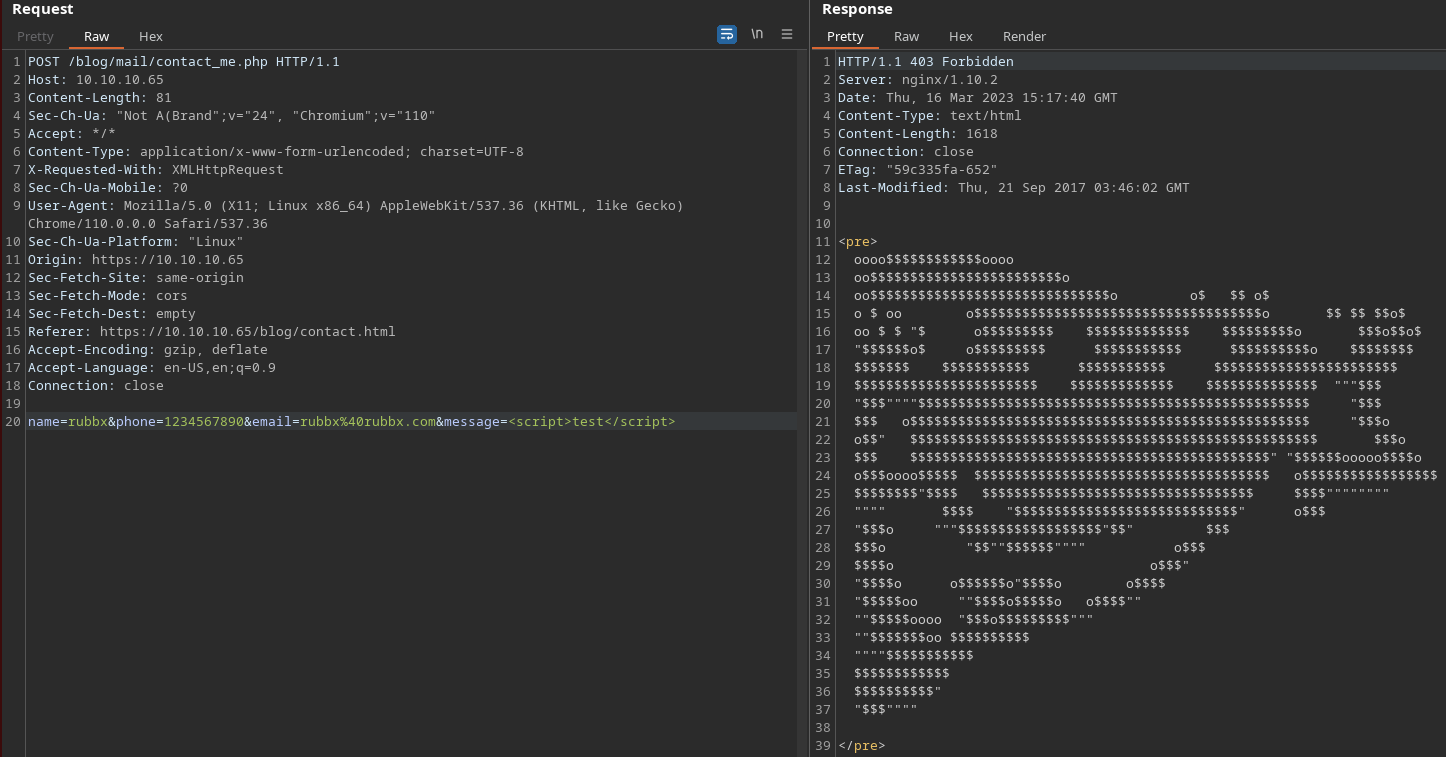Switch Request view to Pretty tab
This screenshot has width=1446, height=757.
(35, 36)
